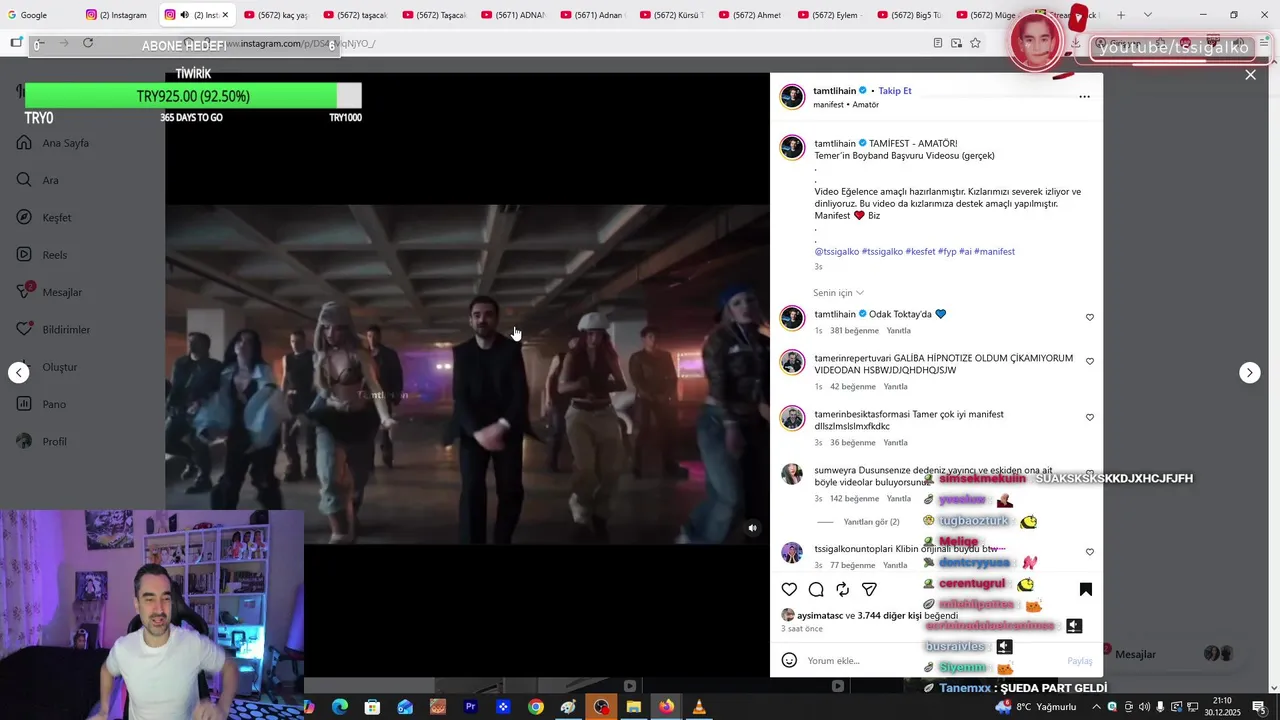Open Chrome from the taskbar
1280x720 pixels.
coord(536,707)
